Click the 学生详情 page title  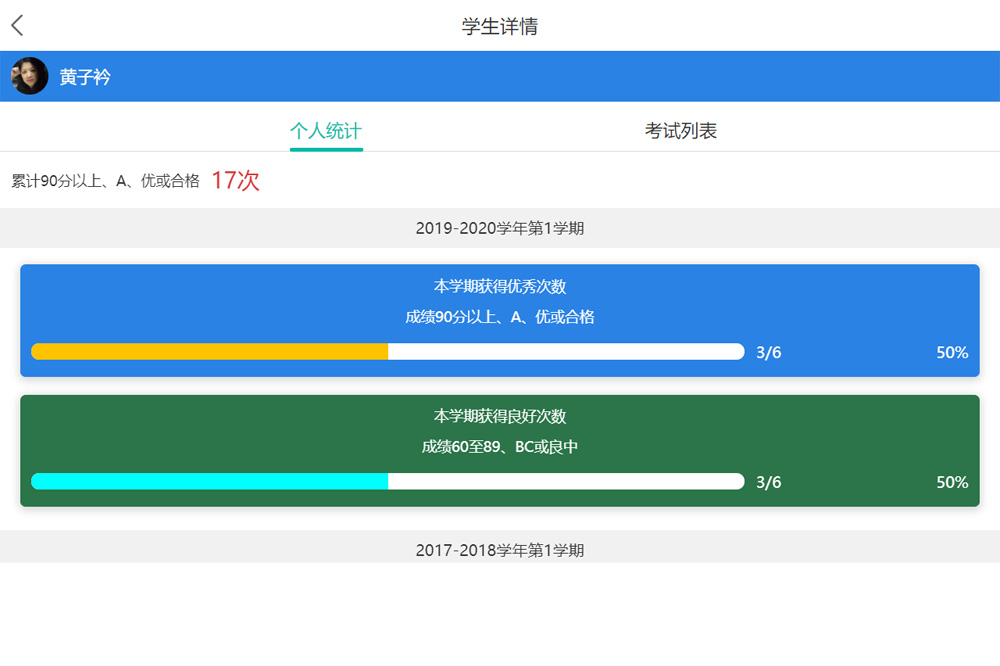coord(500,27)
